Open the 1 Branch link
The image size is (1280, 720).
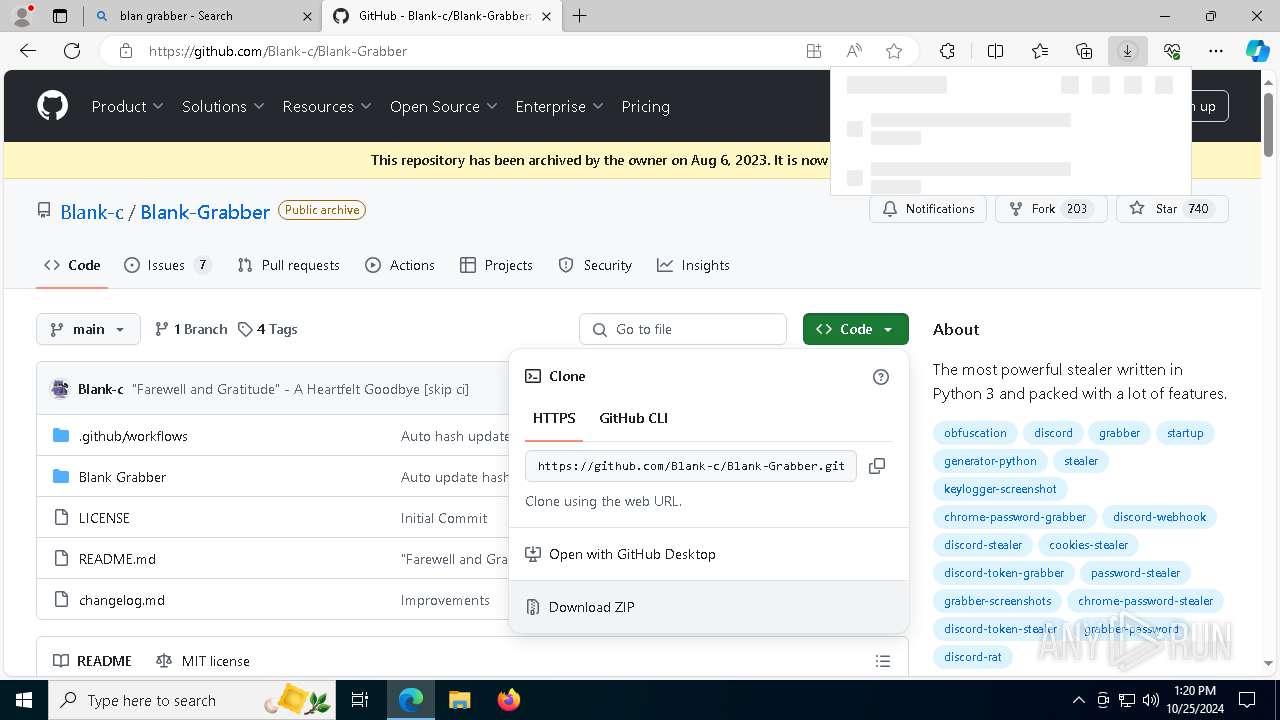point(191,329)
